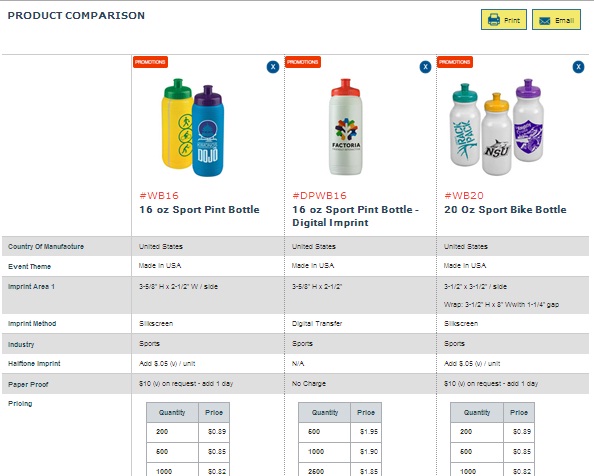
Task: Click Promotions badge on #WB16 column
Action: (x=150, y=62)
